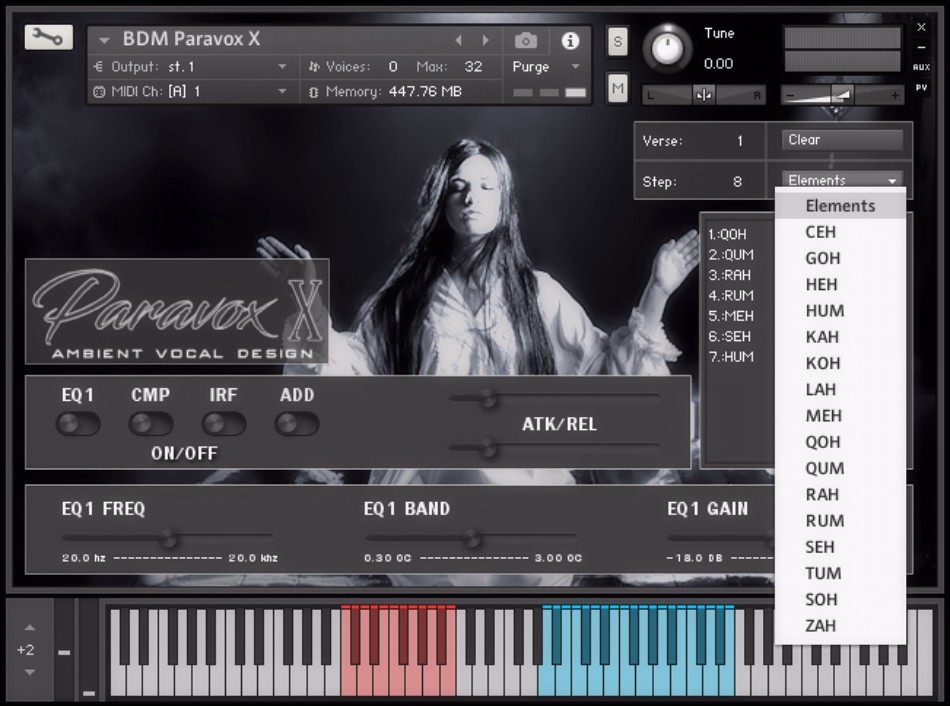Screen dimensions: 950x706
Task: Shift keyboard octave up arrow
Action: [30, 628]
